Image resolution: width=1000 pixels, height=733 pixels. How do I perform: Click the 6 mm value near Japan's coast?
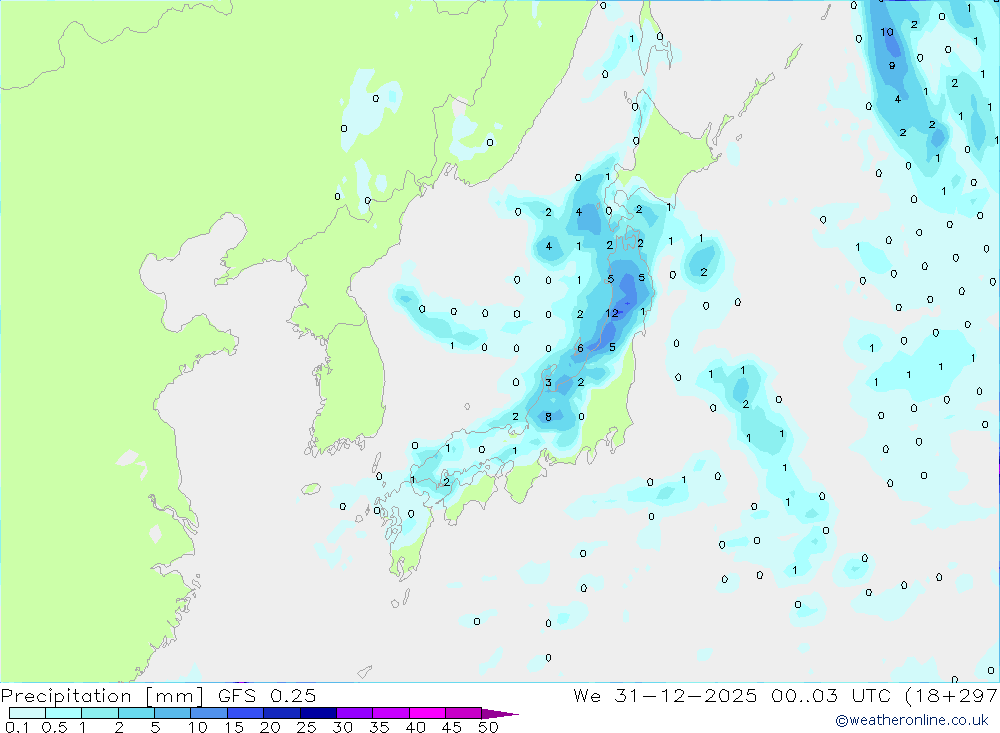(580, 348)
